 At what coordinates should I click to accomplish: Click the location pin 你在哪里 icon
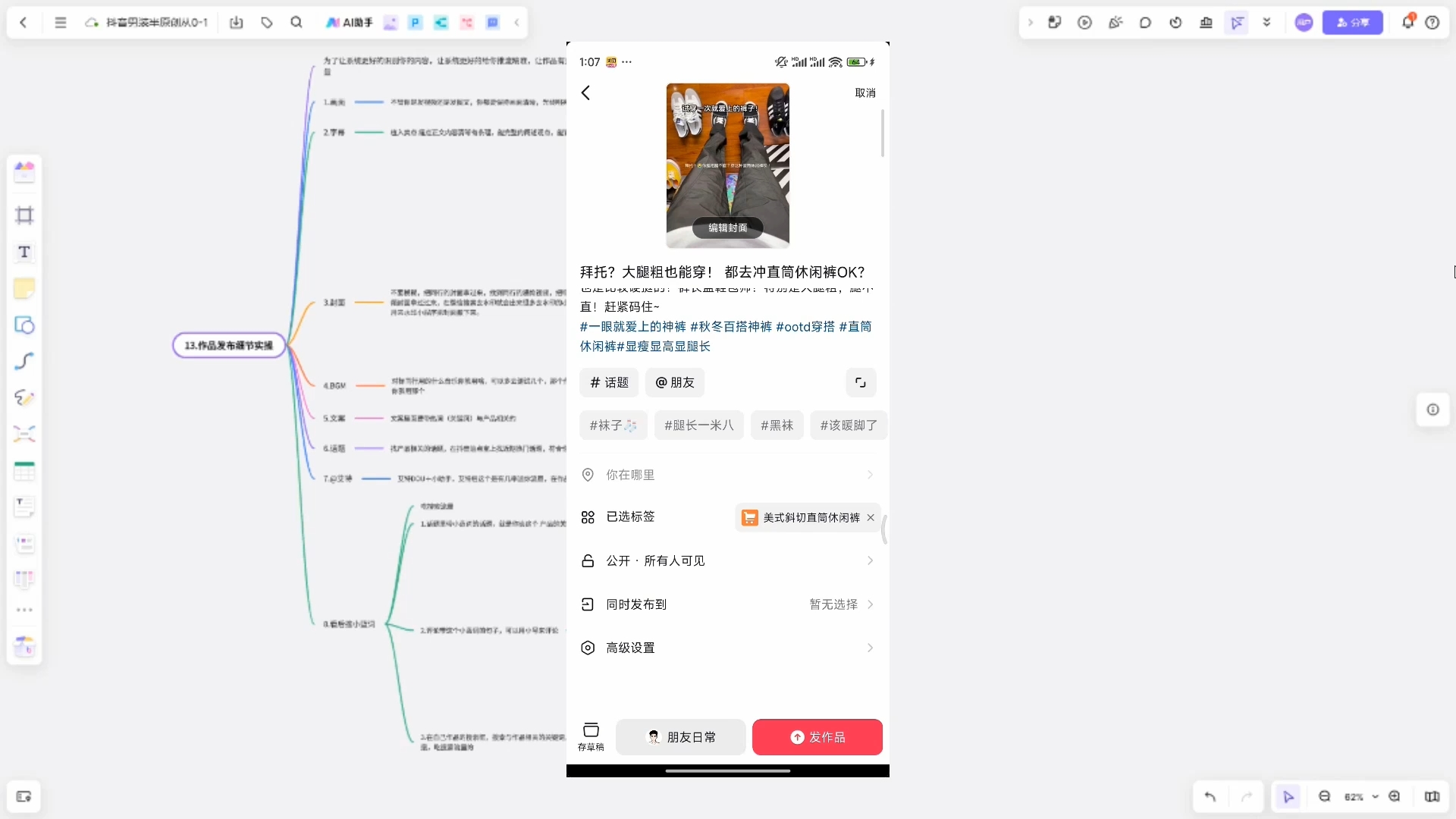[x=589, y=475]
